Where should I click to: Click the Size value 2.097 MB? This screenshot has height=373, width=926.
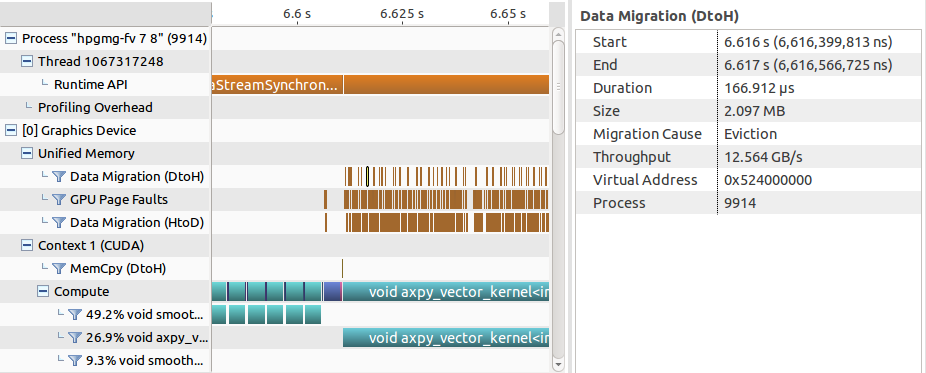(x=754, y=111)
